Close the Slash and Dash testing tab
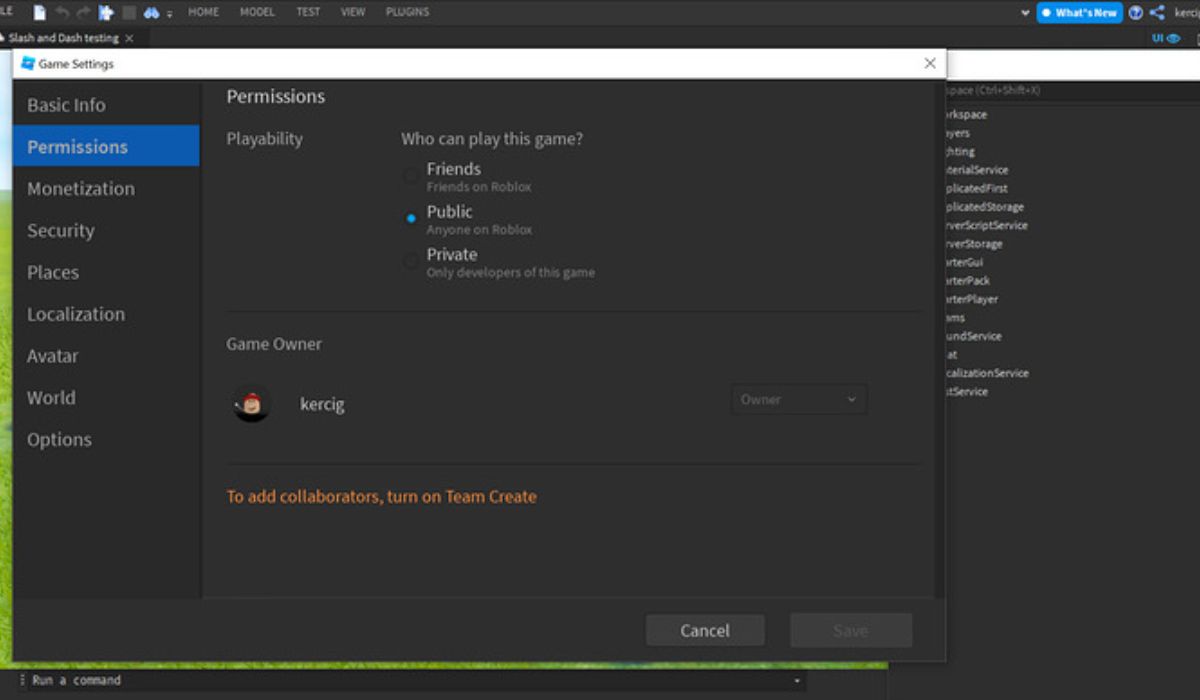This screenshot has width=1200, height=700. pos(129,38)
